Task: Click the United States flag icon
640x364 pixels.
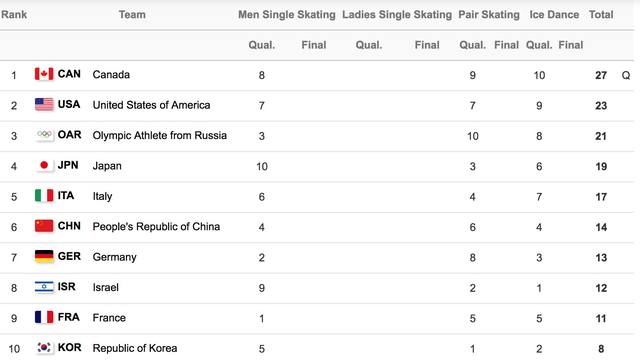Action: (44, 104)
